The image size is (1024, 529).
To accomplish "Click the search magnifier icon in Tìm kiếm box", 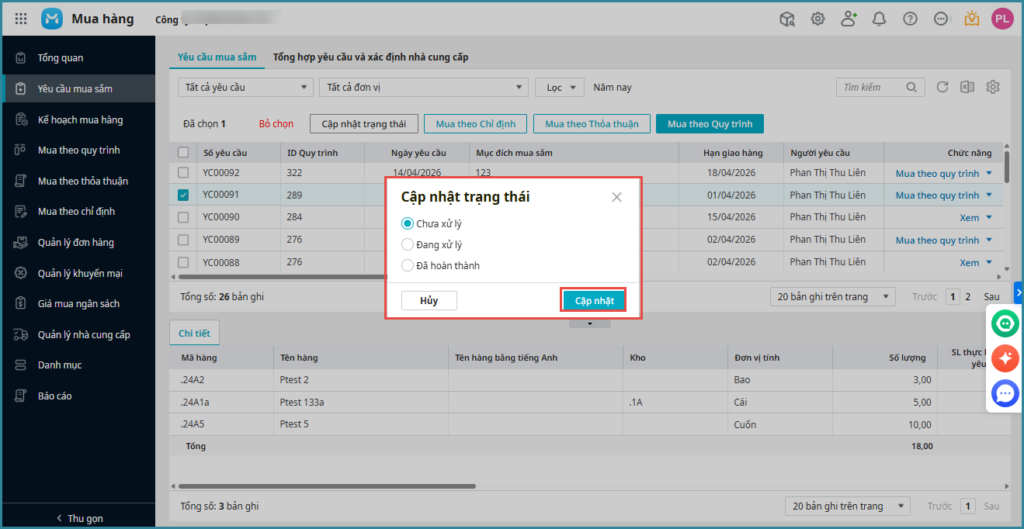I will [911, 87].
